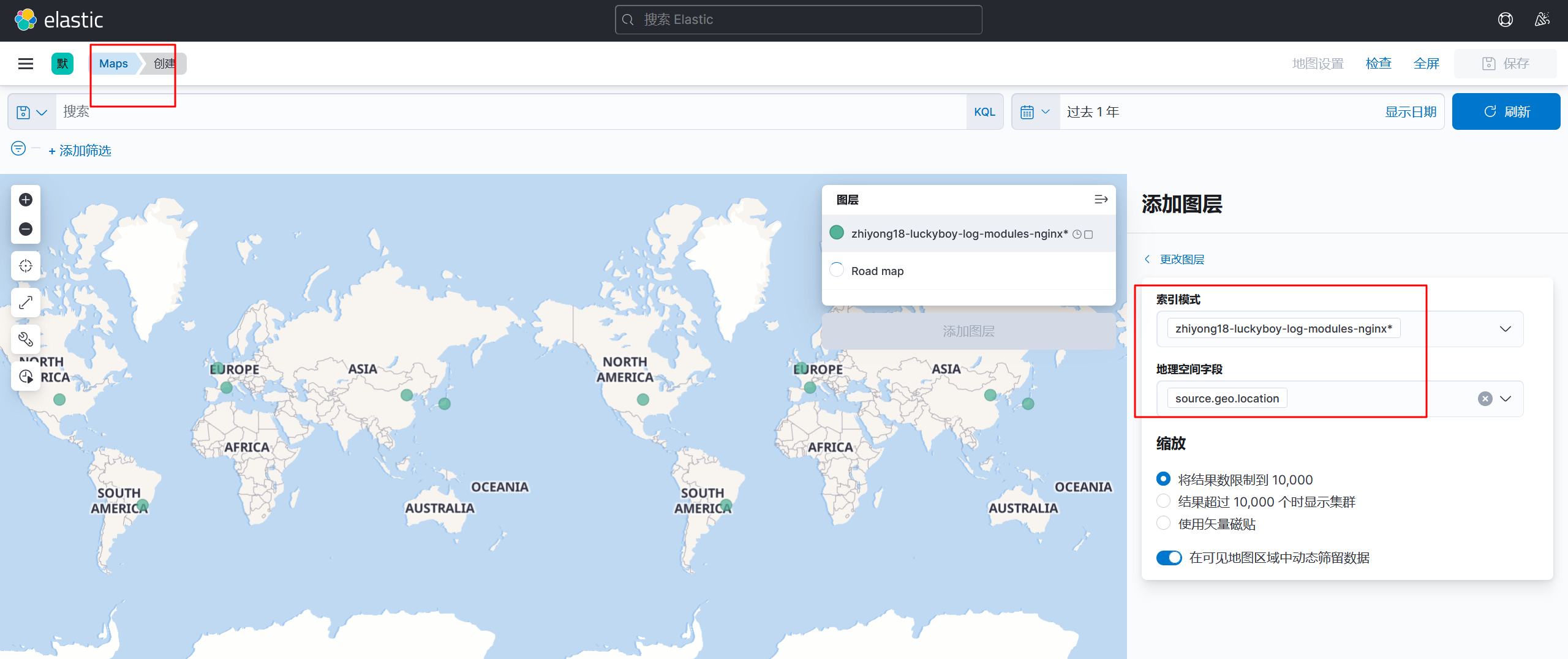Select use vector tiles option
Screen dimensions: 1568x659
pos(1163,523)
